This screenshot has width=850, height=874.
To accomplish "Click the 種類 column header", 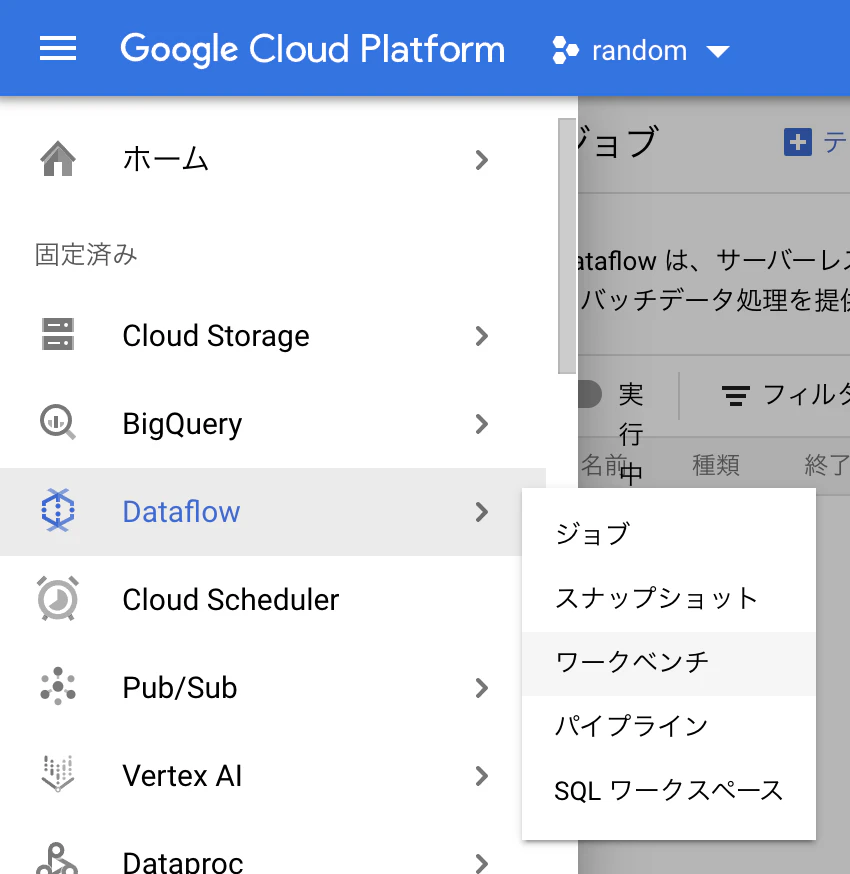I will click(x=716, y=465).
